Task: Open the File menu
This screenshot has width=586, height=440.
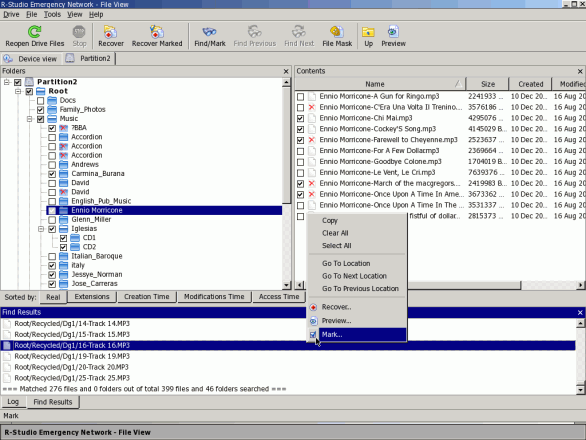Action: [x=31, y=15]
